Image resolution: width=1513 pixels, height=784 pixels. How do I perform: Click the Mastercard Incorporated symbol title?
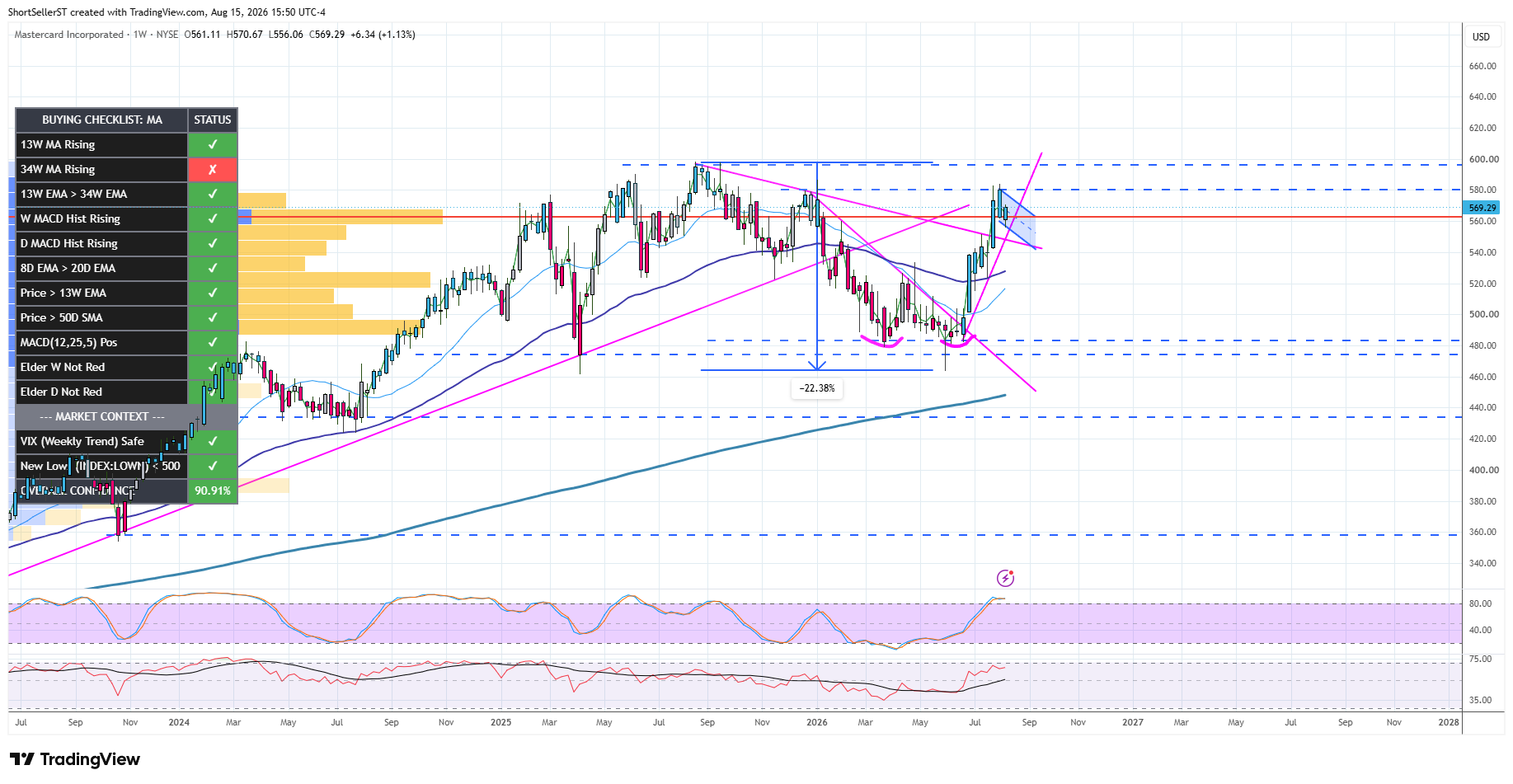tap(69, 35)
